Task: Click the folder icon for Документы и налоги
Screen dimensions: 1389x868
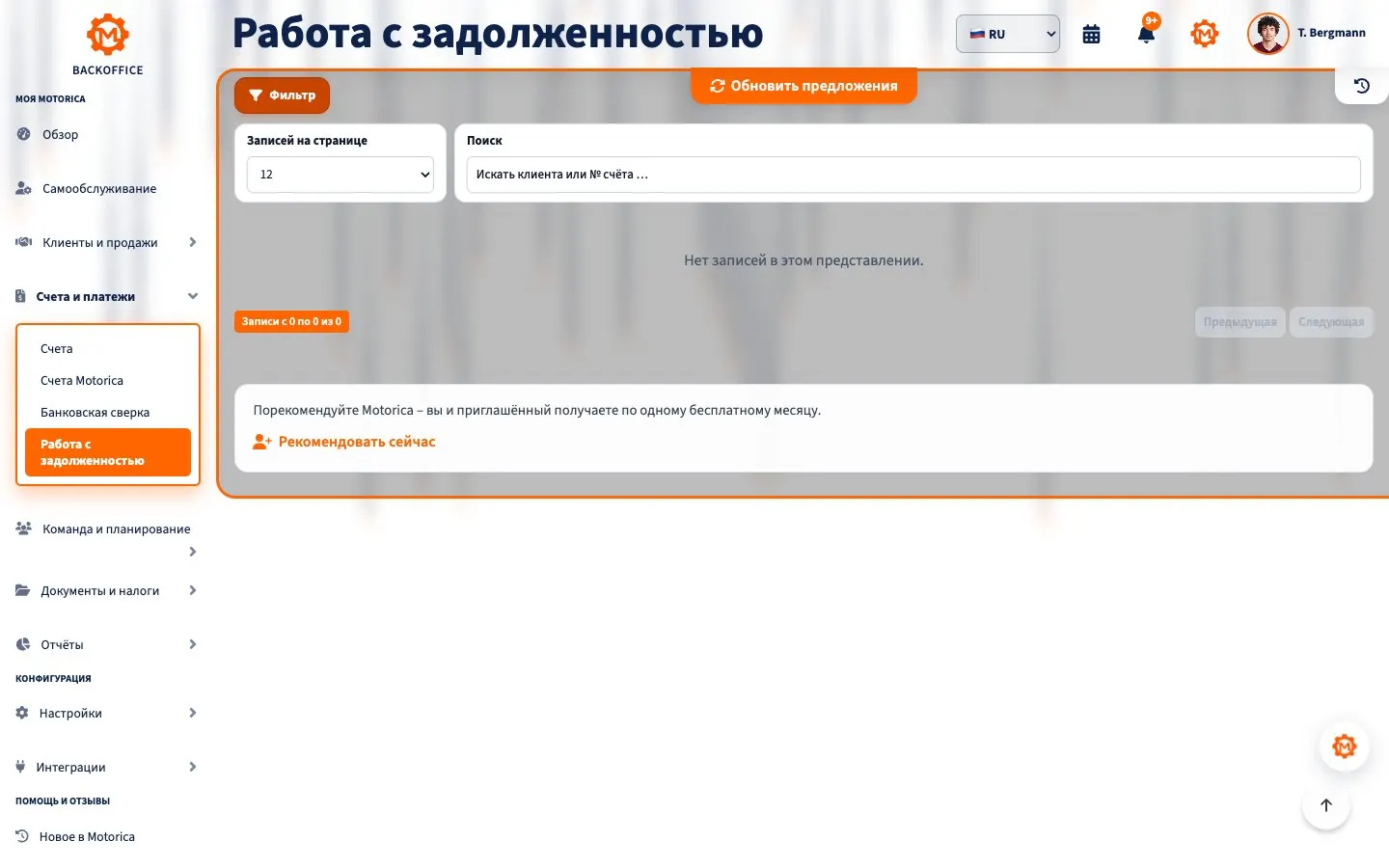Action: point(22,590)
